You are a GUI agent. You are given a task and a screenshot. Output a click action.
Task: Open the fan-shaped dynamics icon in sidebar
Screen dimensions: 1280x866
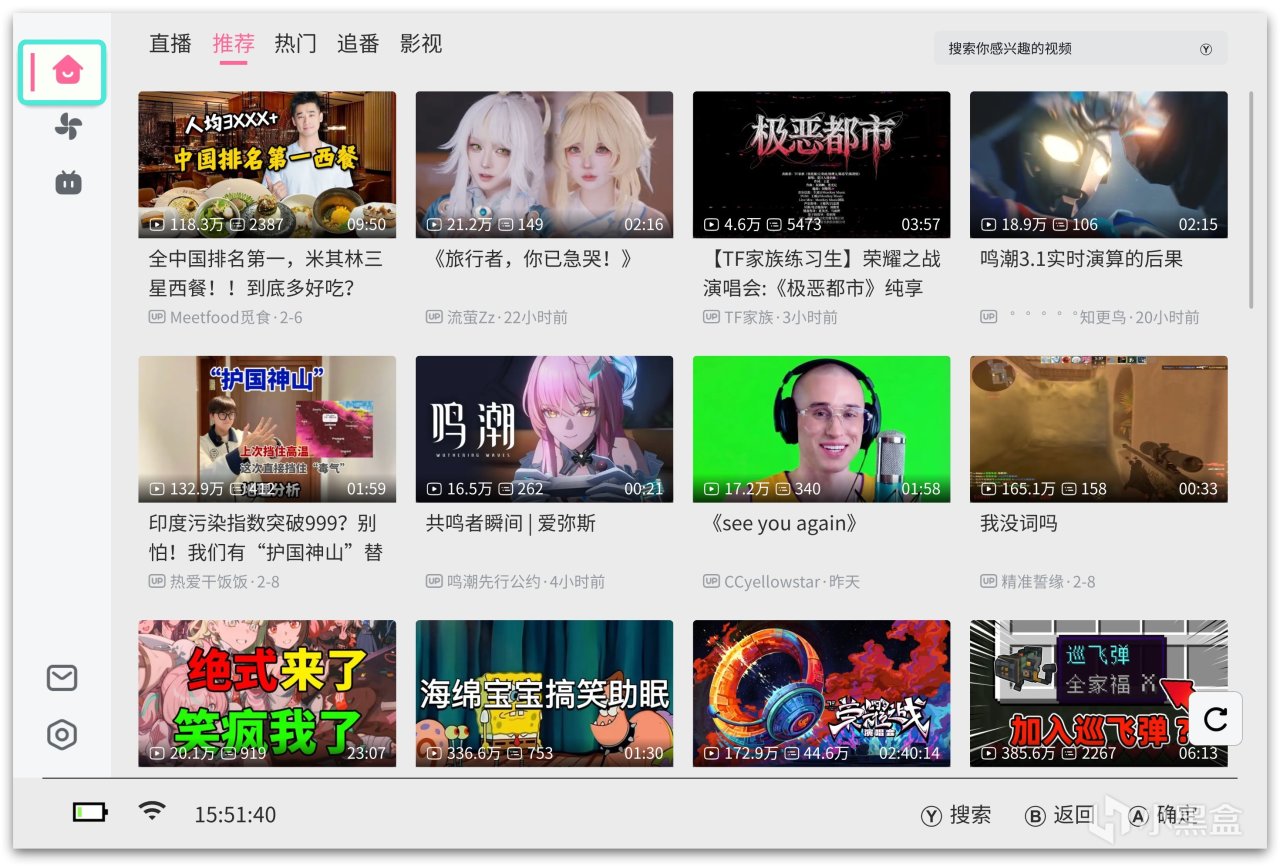(x=68, y=127)
